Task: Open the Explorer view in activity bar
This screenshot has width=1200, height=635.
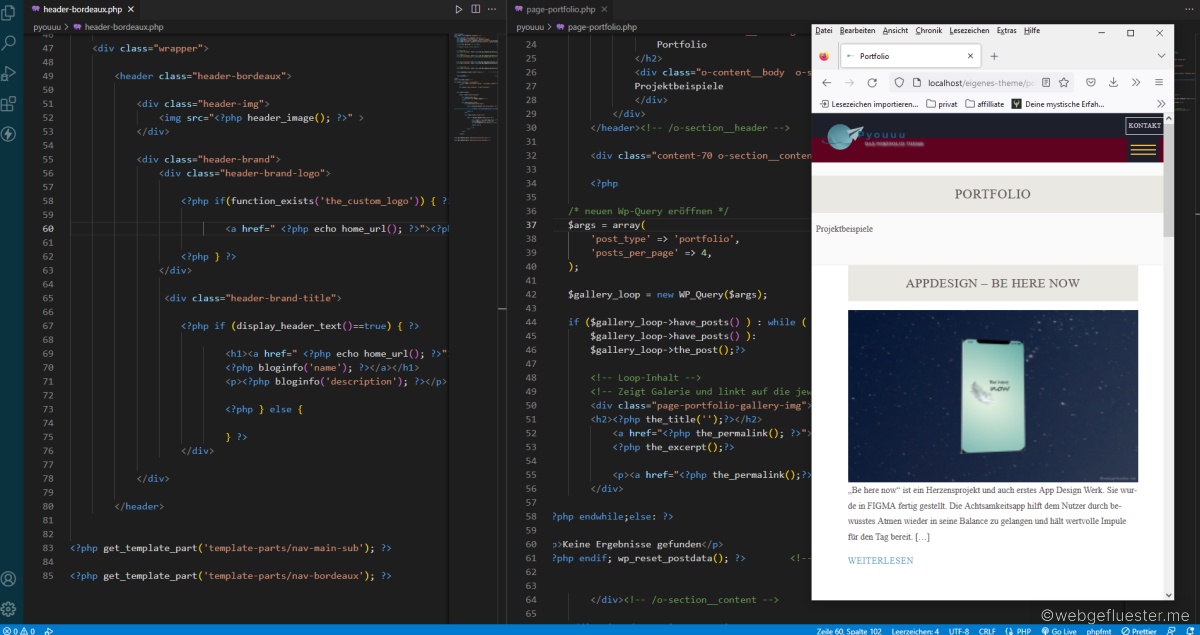Action: (x=10, y=14)
